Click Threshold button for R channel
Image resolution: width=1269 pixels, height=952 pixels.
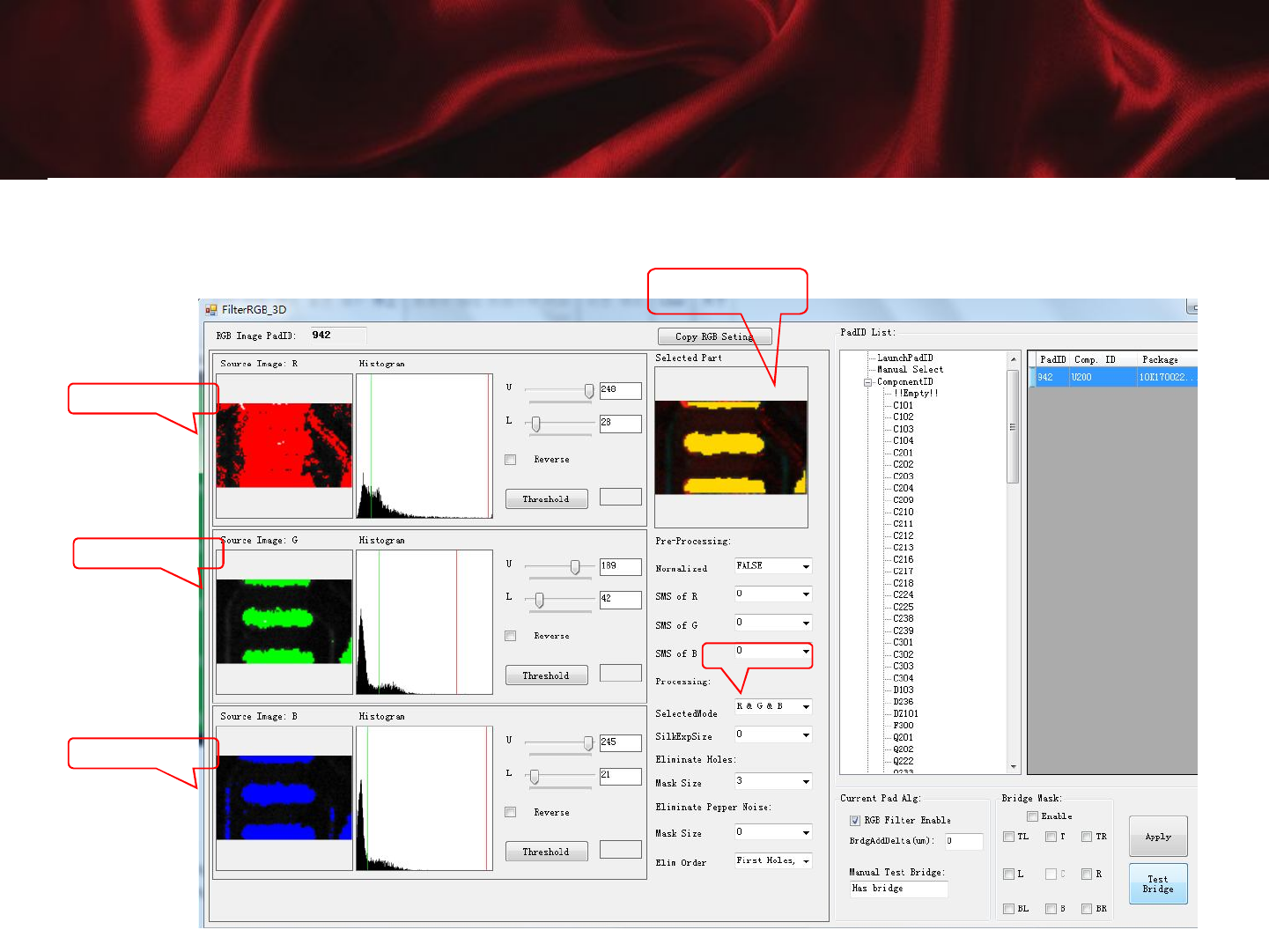pyautogui.click(x=546, y=499)
